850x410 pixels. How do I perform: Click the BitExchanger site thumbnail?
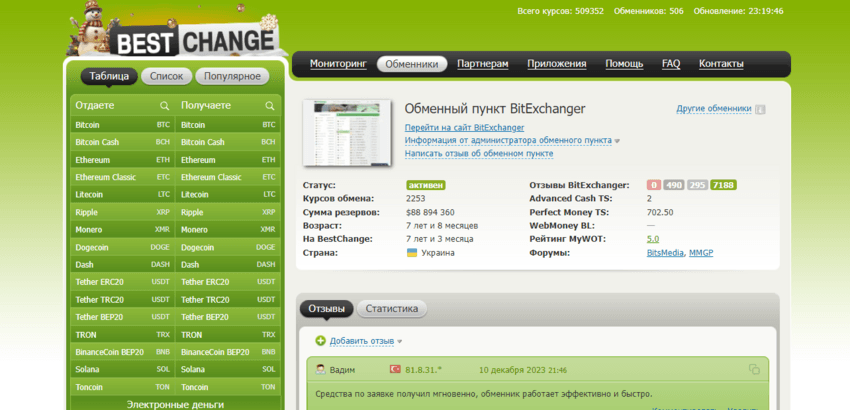tap(345, 131)
